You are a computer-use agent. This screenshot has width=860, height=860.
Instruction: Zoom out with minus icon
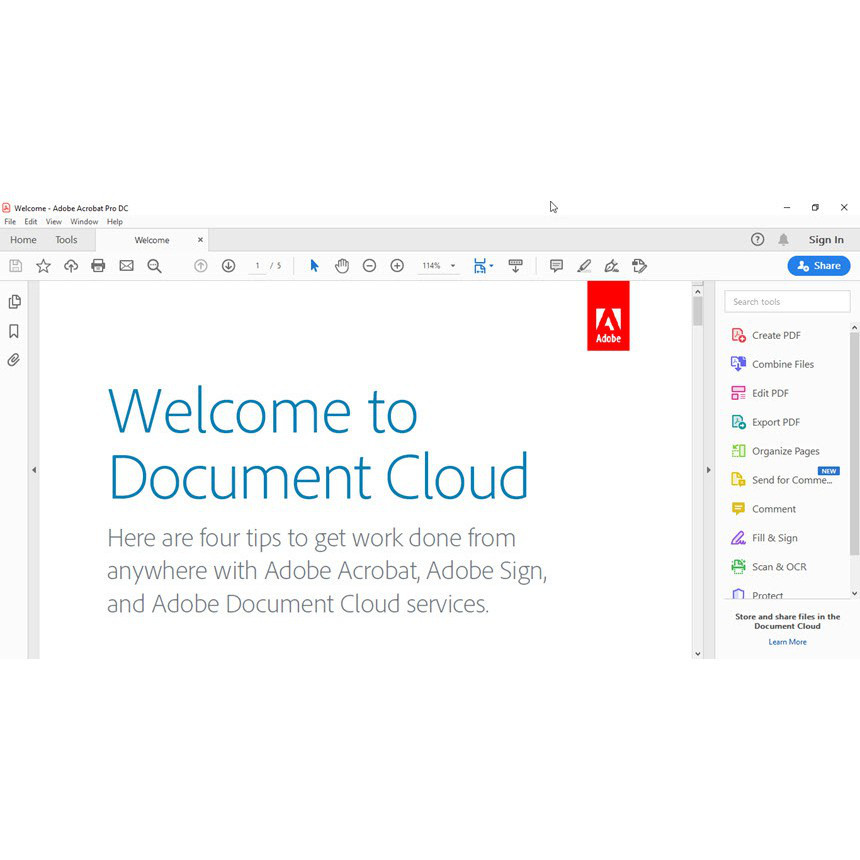point(369,266)
